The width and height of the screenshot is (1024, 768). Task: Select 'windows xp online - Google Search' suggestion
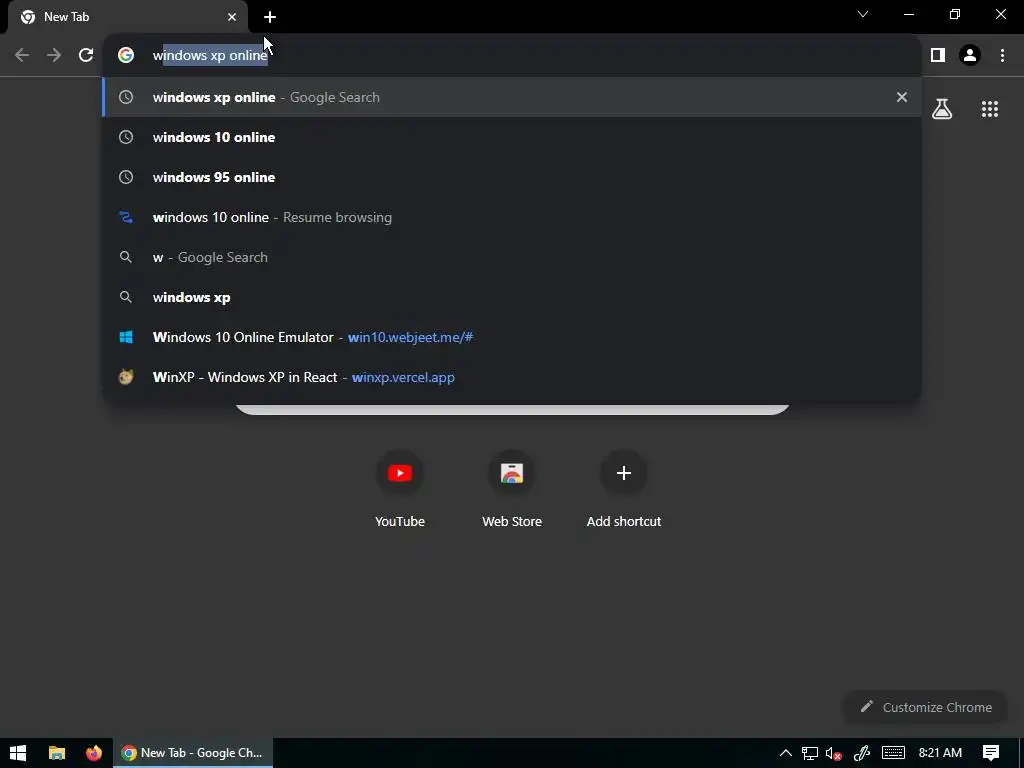512,97
